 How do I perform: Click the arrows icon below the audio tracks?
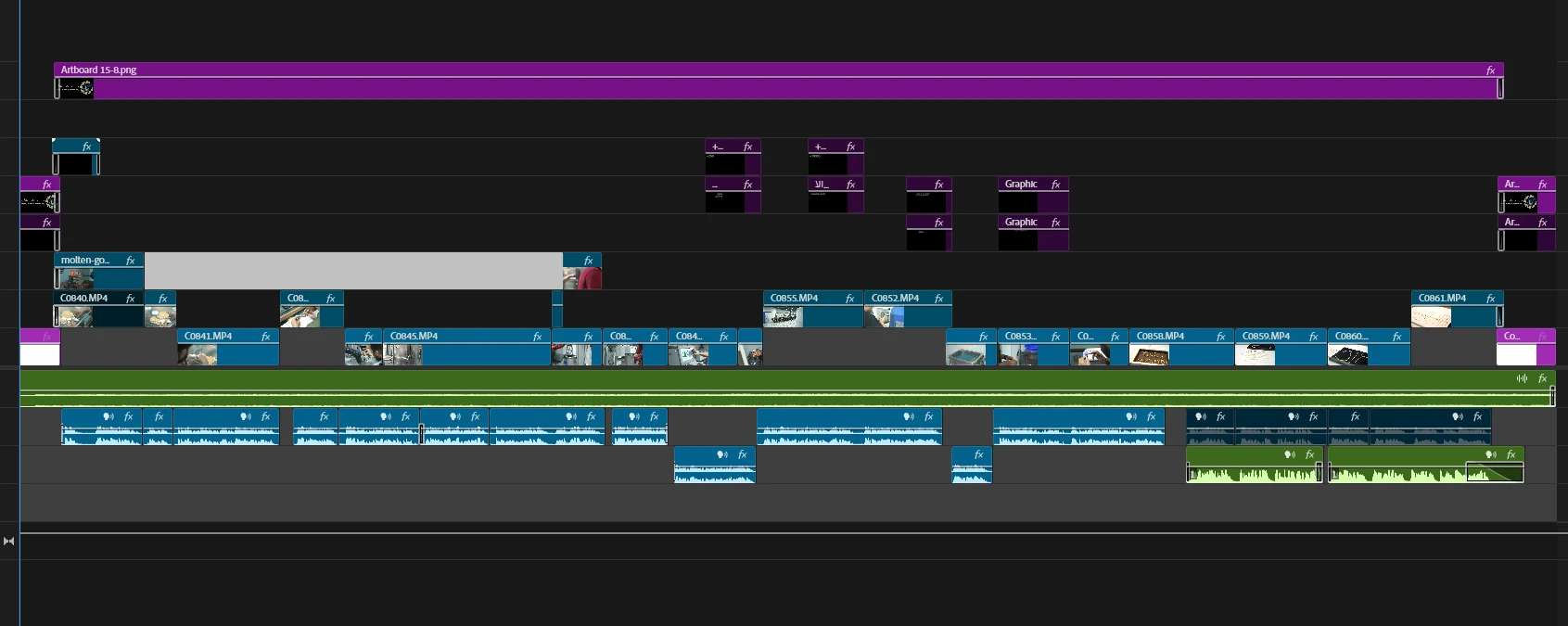(9, 541)
